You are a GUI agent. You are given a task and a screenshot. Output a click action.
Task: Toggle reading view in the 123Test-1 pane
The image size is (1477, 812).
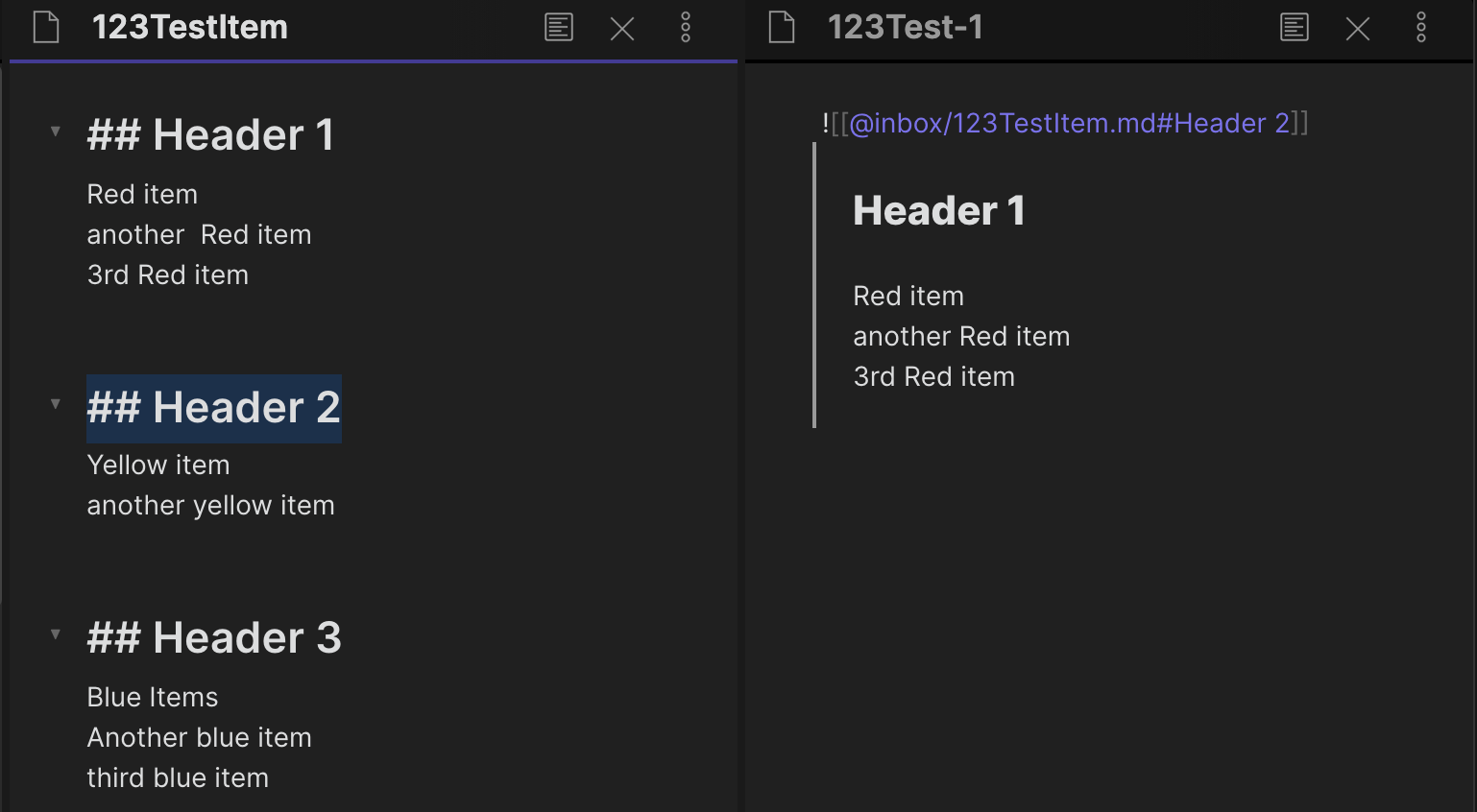tap(1294, 28)
